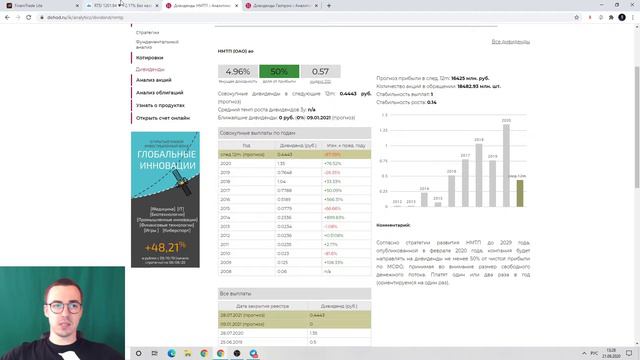Select the 09.01.2021 forecast payout row
The height and width of the screenshot is (360, 640).
tap(295, 324)
